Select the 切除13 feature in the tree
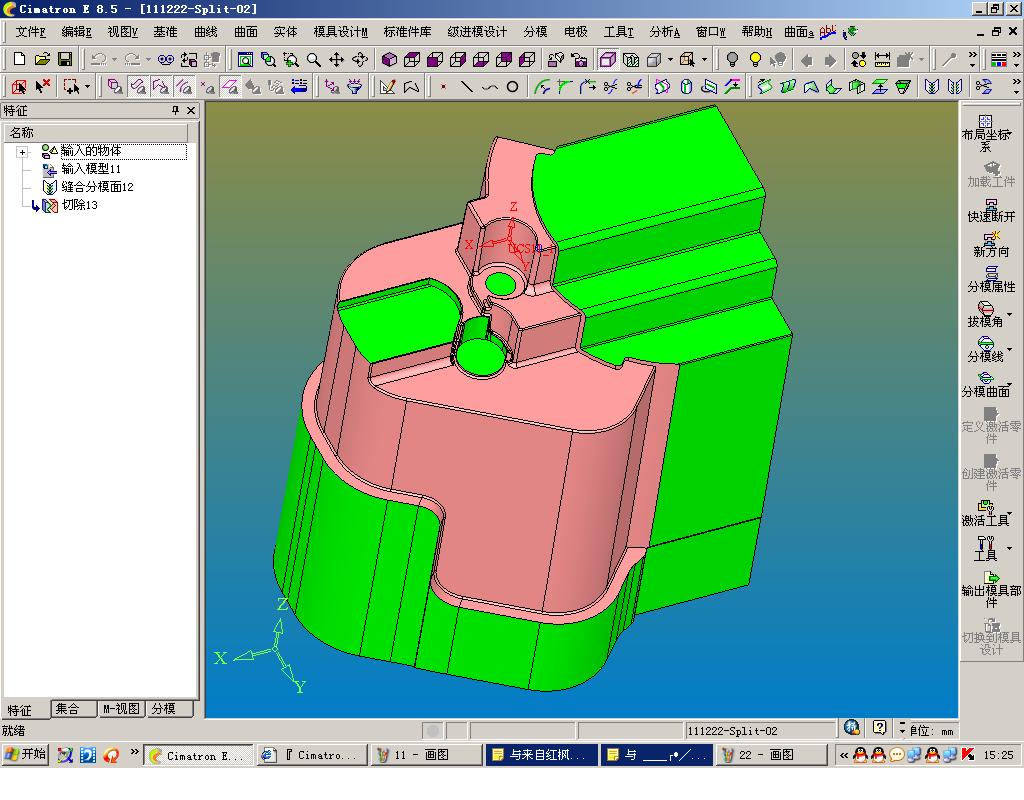The width and height of the screenshot is (1024, 800). click(x=79, y=205)
